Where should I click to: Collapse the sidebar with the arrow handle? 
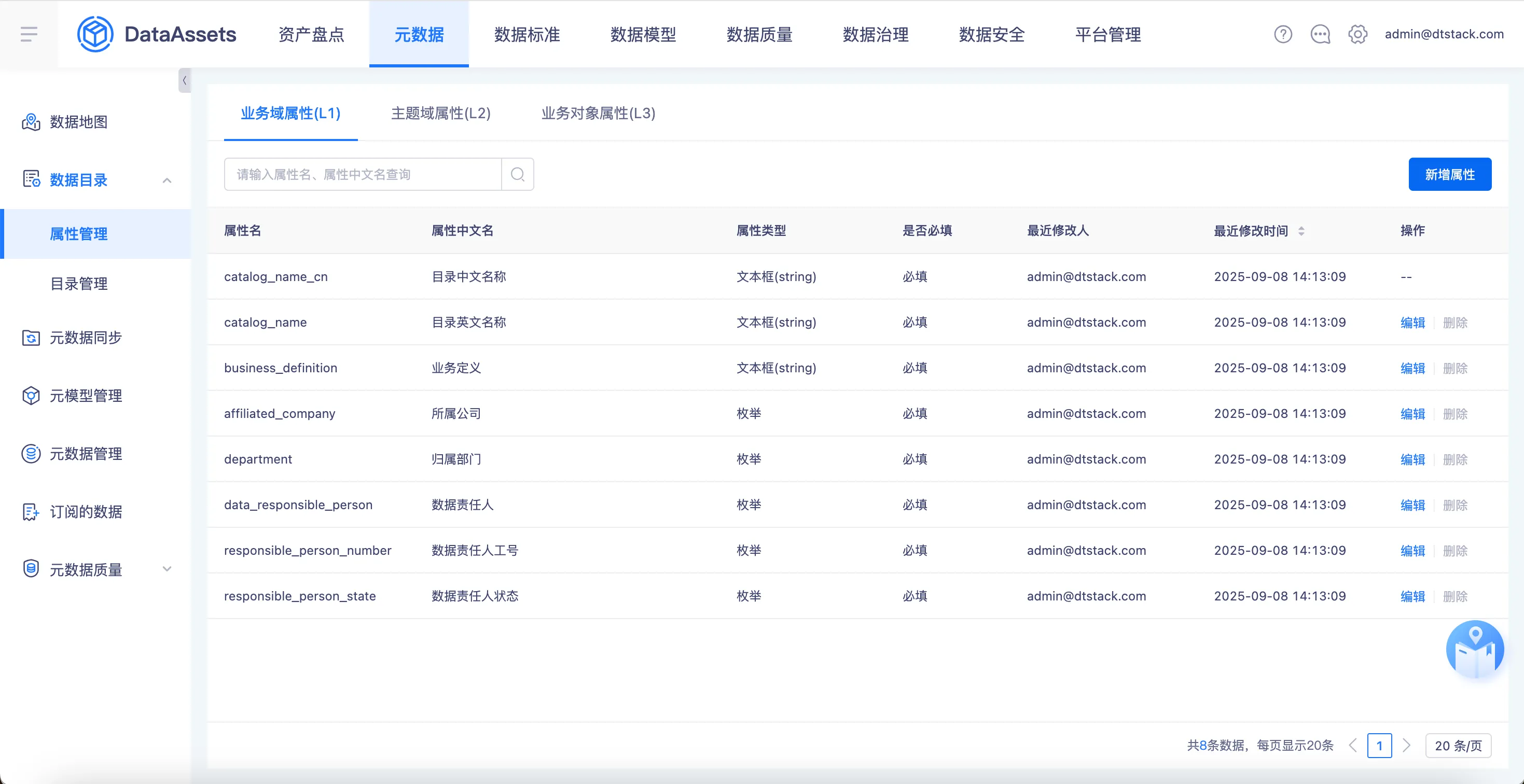pos(185,80)
